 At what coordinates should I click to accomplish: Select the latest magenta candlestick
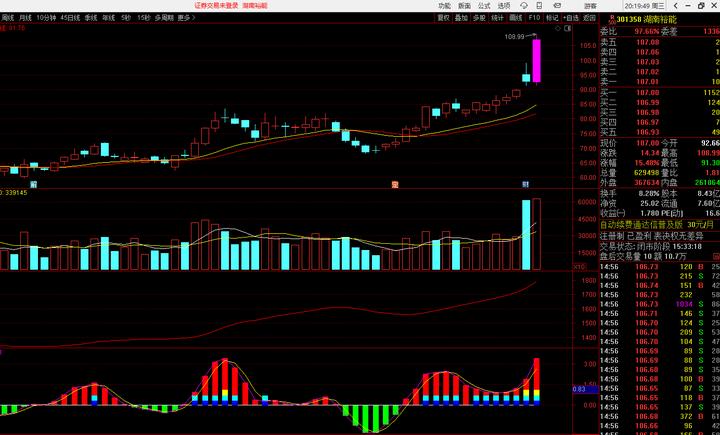pyautogui.click(x=536, y=61)
